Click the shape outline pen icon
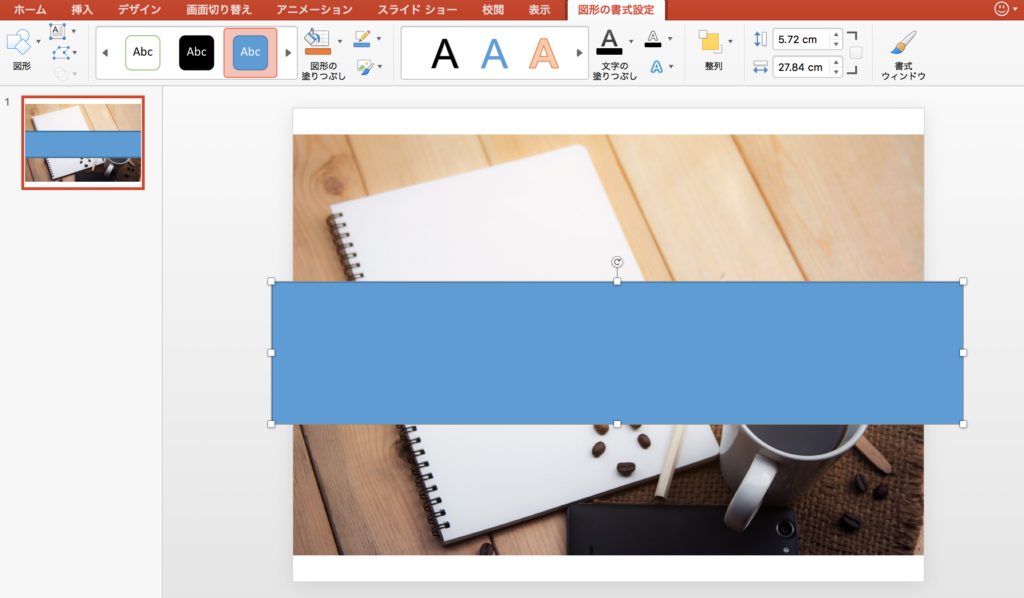This screenshot has height=598, width=1024. click(x=362, y=39)
